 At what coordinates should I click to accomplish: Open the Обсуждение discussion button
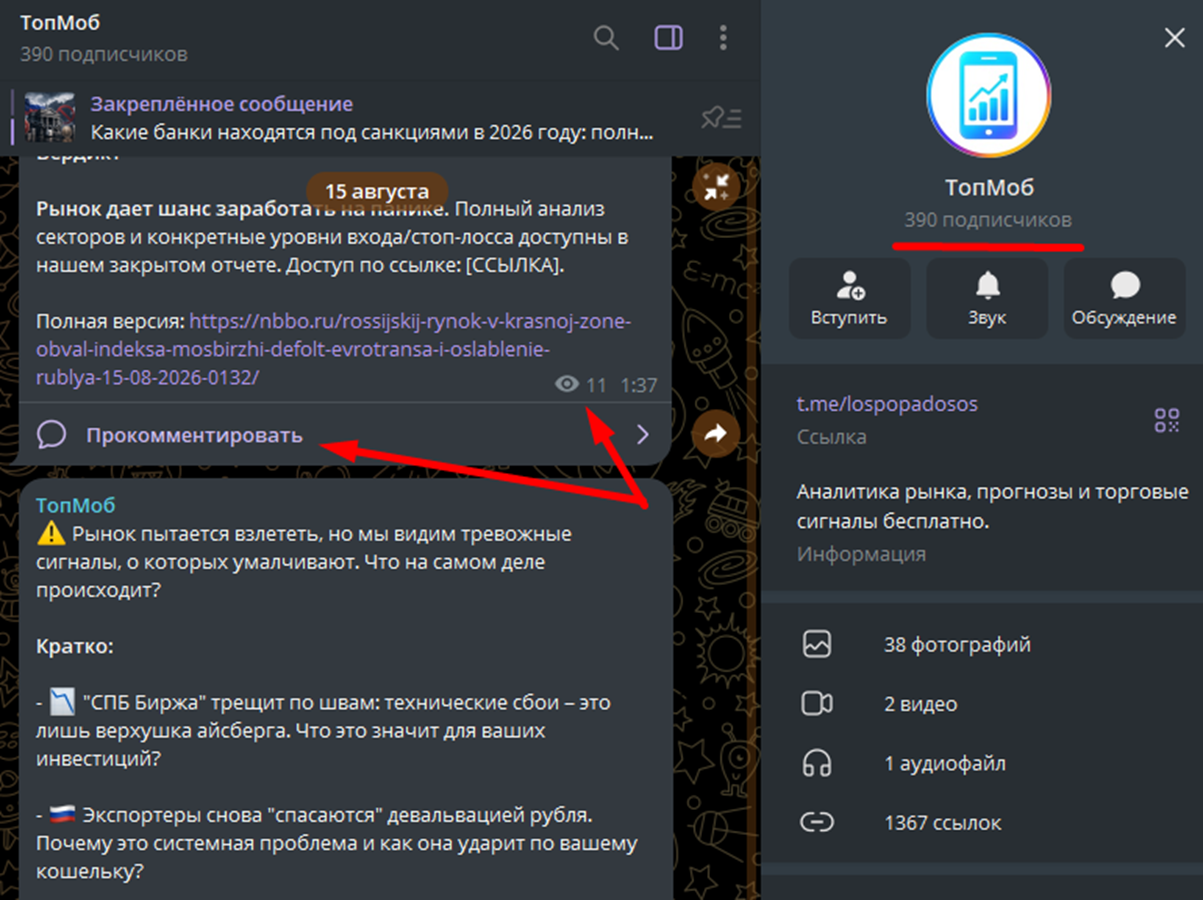(1124, 298)
